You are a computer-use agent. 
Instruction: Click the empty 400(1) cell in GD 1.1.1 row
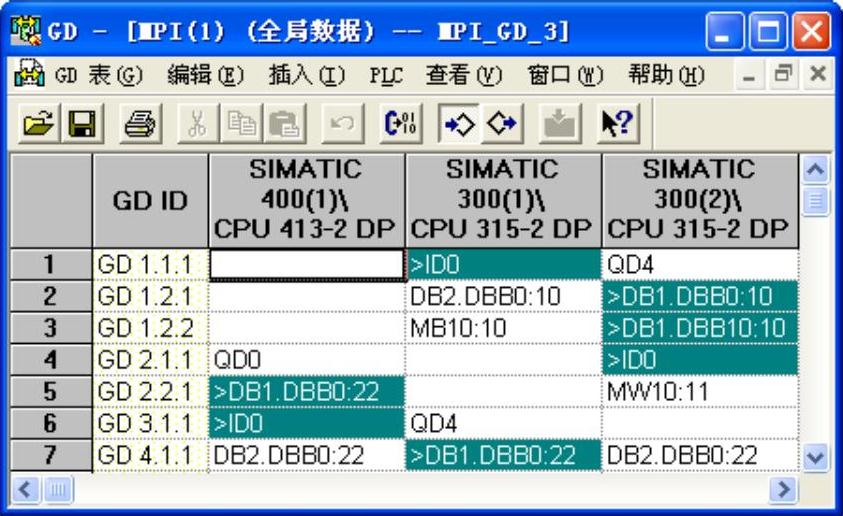click(306, 264)
